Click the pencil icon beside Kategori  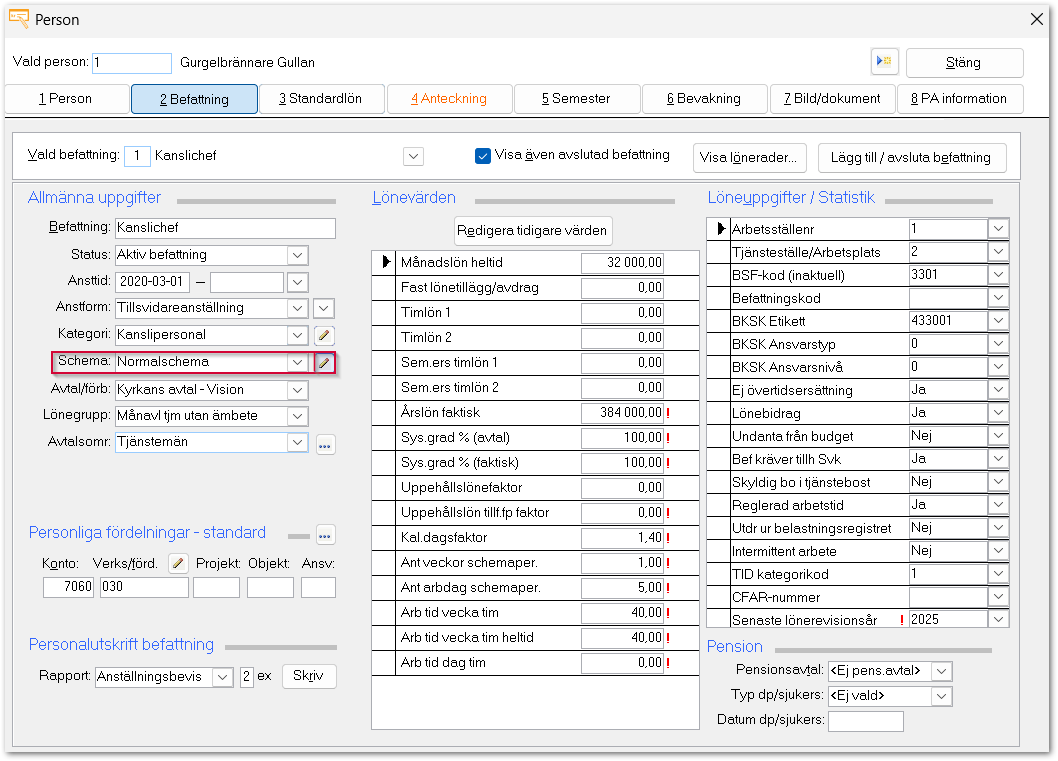click(323, 335)
